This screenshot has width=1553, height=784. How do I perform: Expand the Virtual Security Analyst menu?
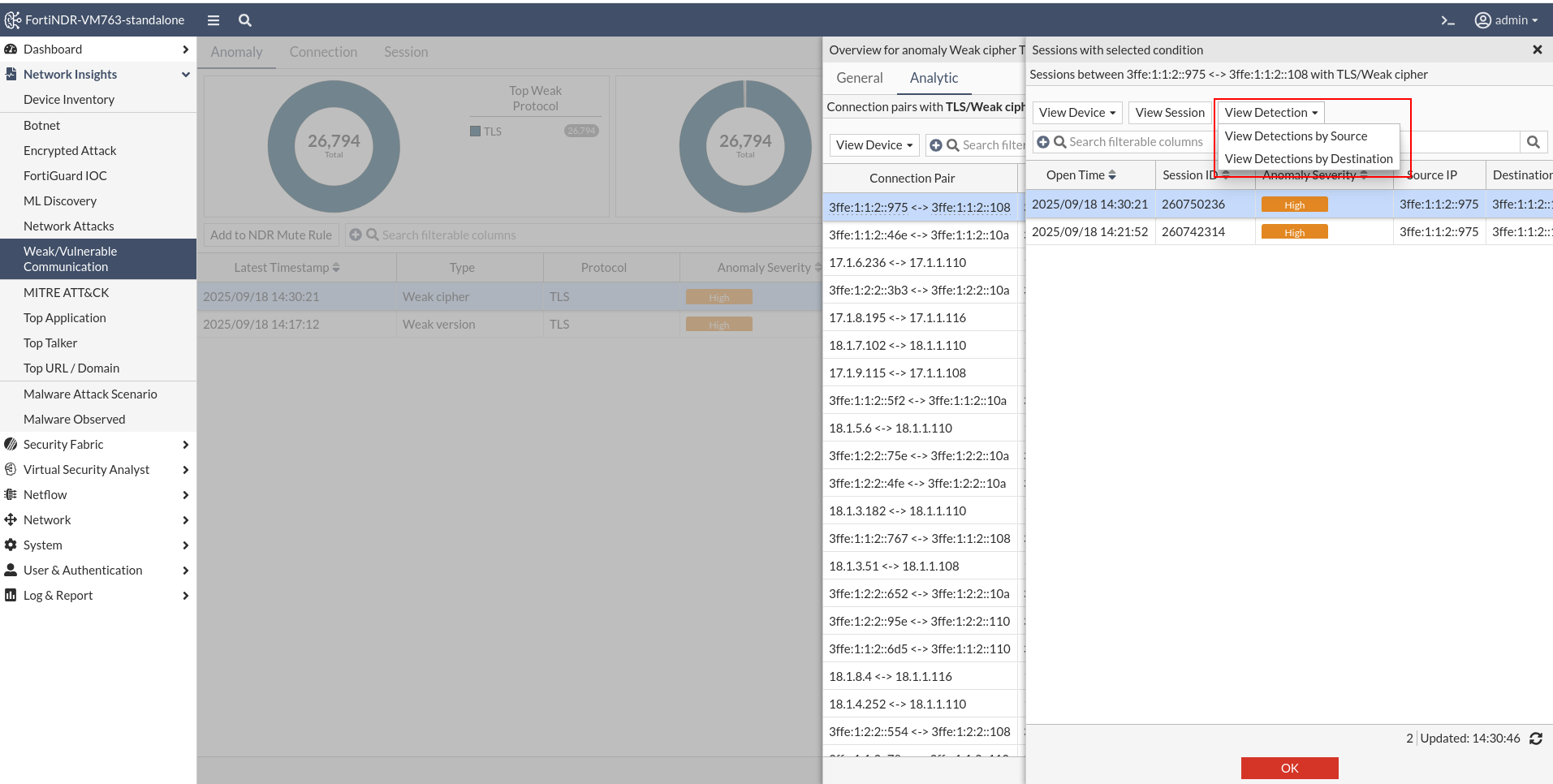[x=186, y=470]
